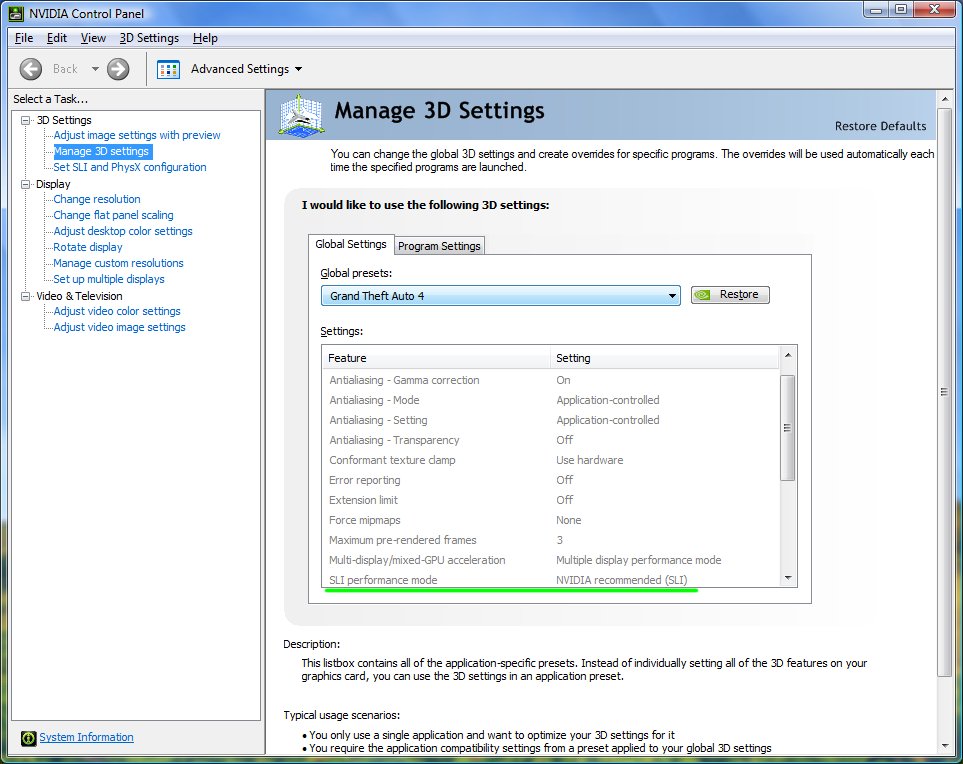Click the Feature column header
Screen dimensions: 963x764
(x=436, y=358)
